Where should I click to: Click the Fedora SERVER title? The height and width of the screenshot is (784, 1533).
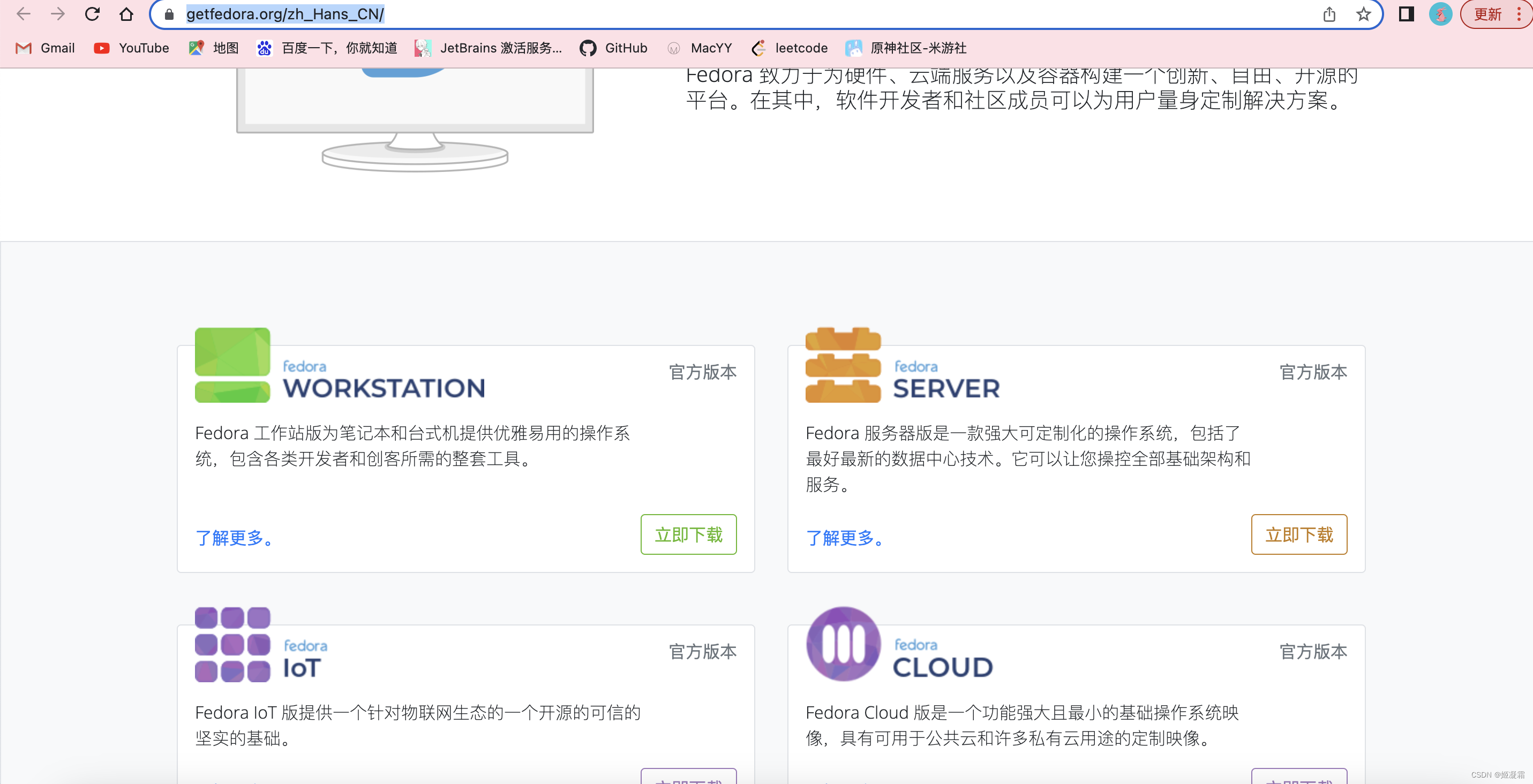(946, 380)
